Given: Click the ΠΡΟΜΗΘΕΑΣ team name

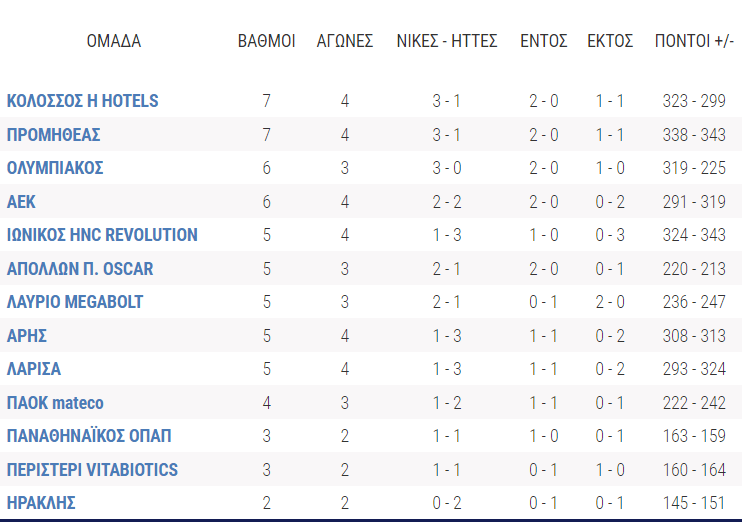Looking at the screenshot, I should tap(53, 135).
